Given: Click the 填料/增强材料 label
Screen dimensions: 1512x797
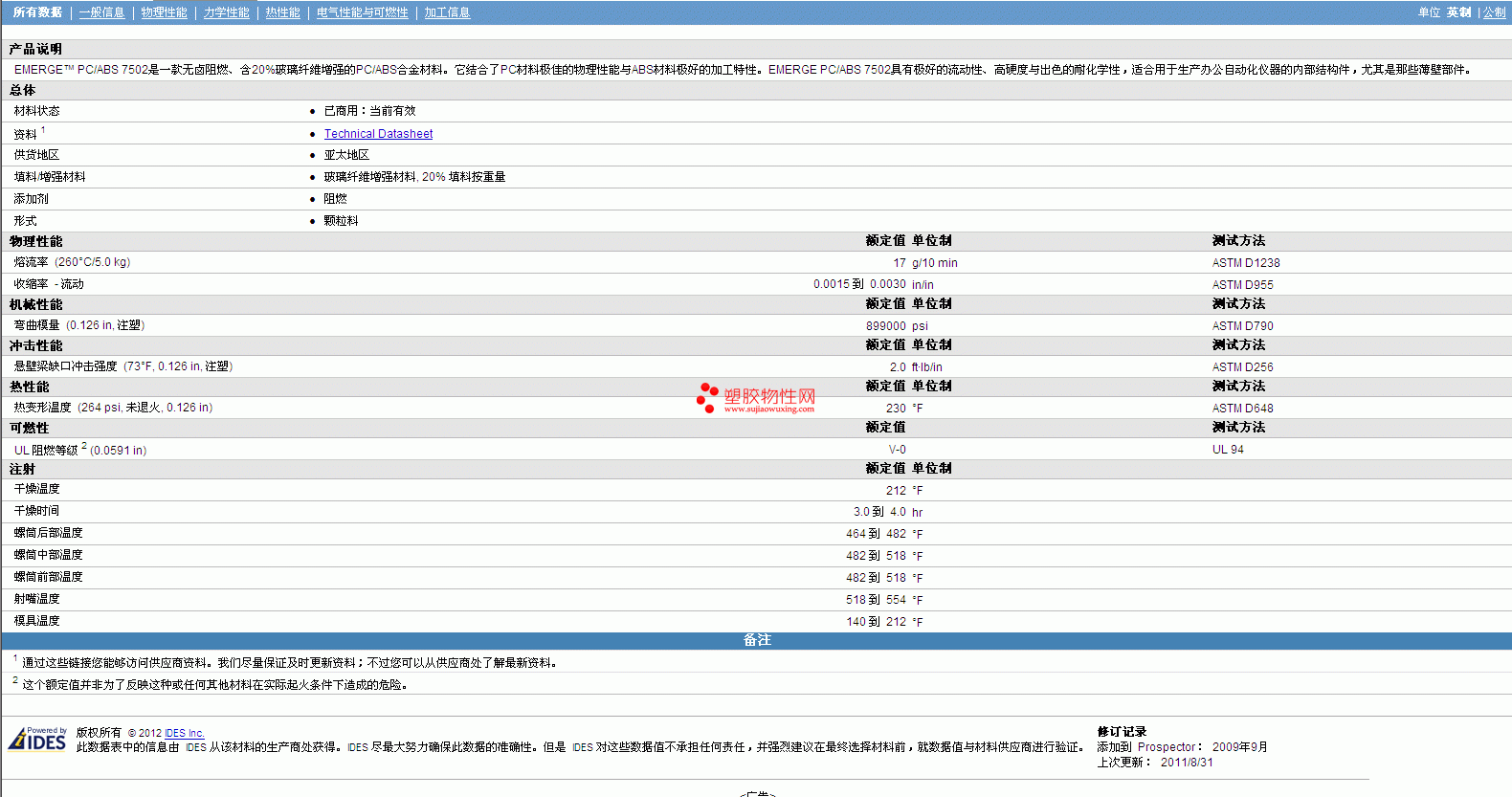Looking at the screenshot, I should coord(50,177).
